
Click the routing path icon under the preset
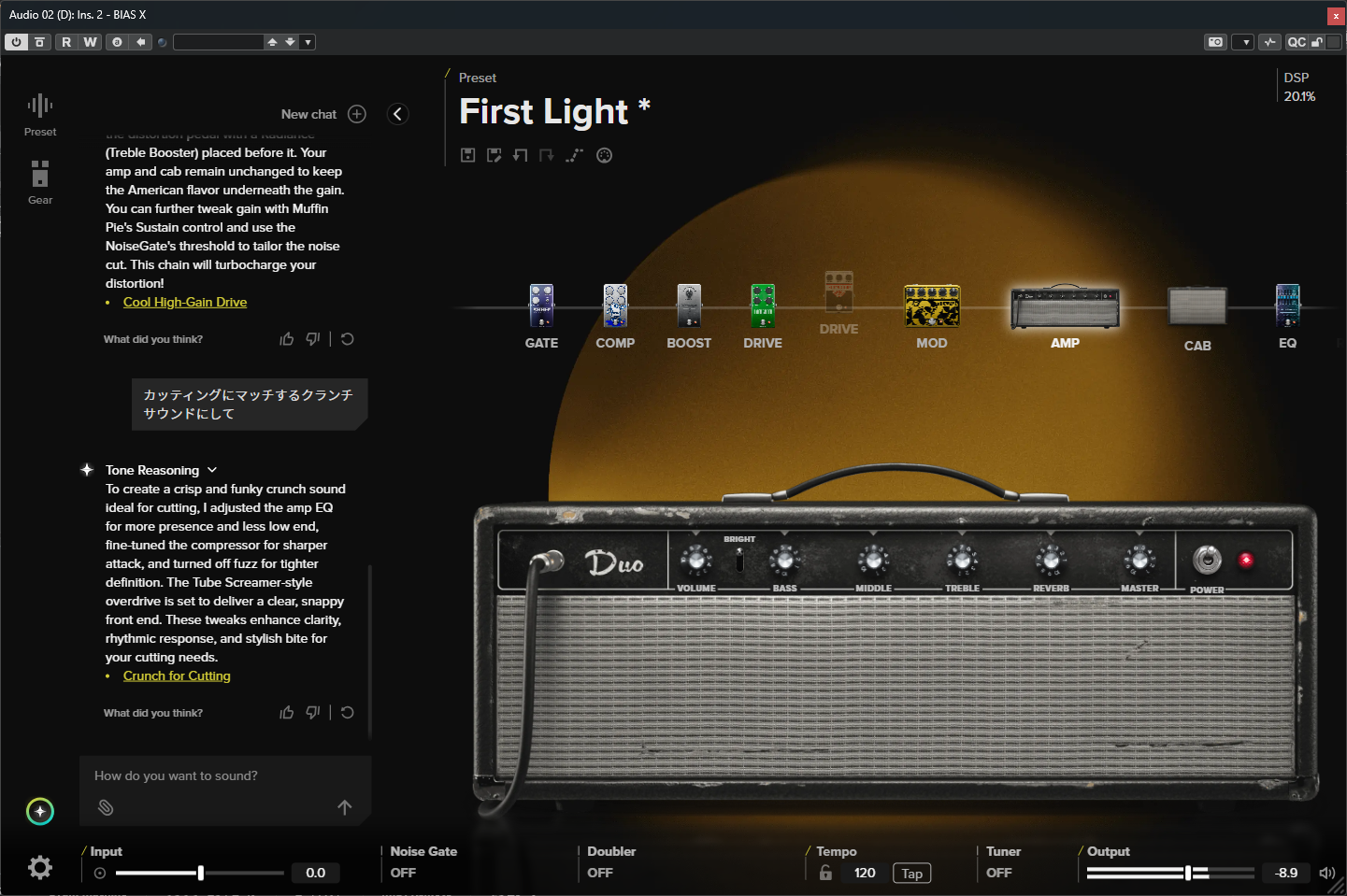click(574, 155)
